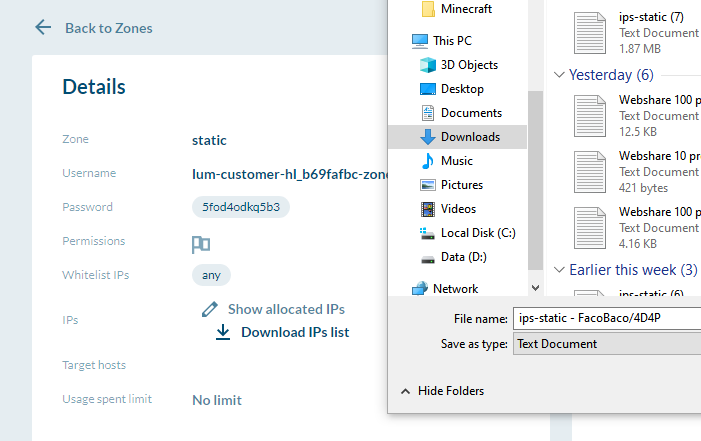The height and width of the screenshot is (441, 701).
Task: Open the Back to Zones link
Action: 109,28
